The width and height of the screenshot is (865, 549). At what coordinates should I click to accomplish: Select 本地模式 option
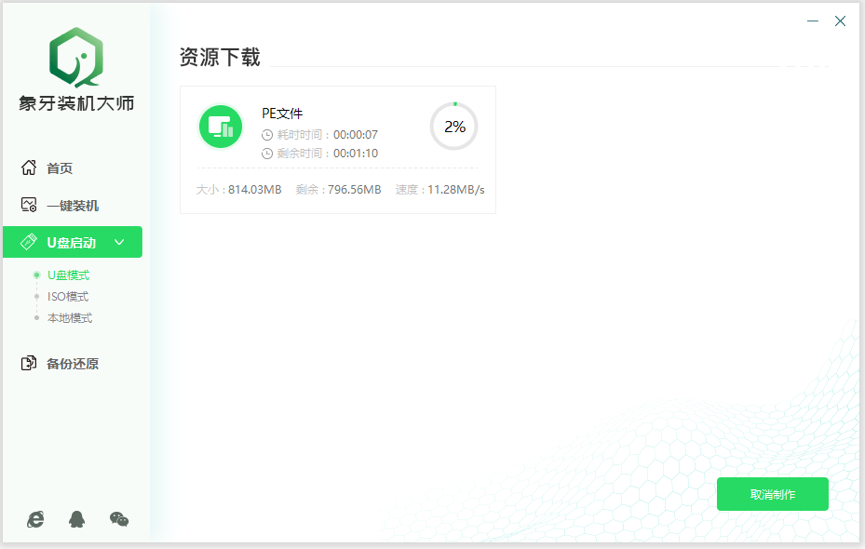click(x=69, y=318)
